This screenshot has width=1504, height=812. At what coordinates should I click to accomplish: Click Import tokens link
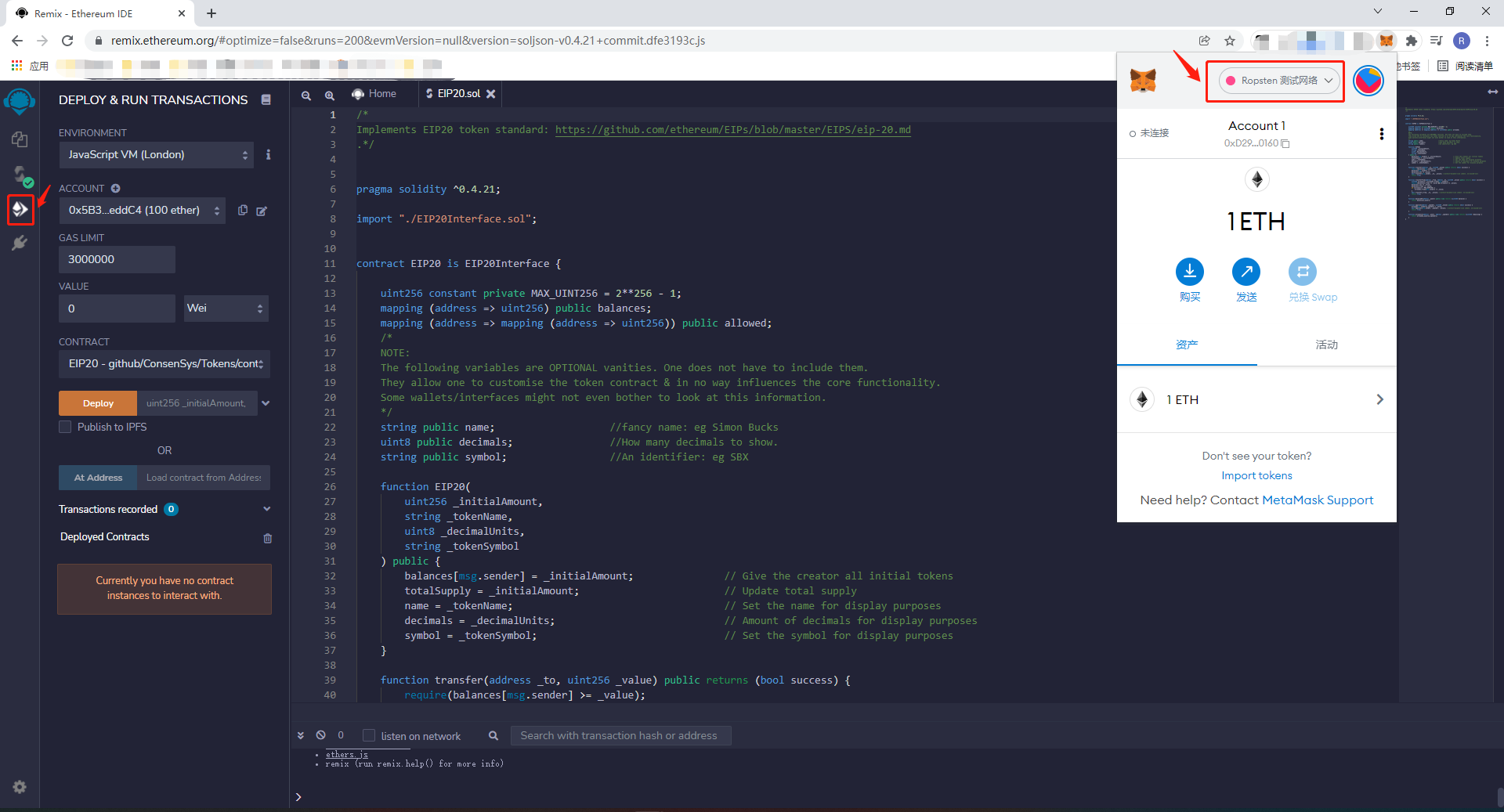pos(1256,475)
